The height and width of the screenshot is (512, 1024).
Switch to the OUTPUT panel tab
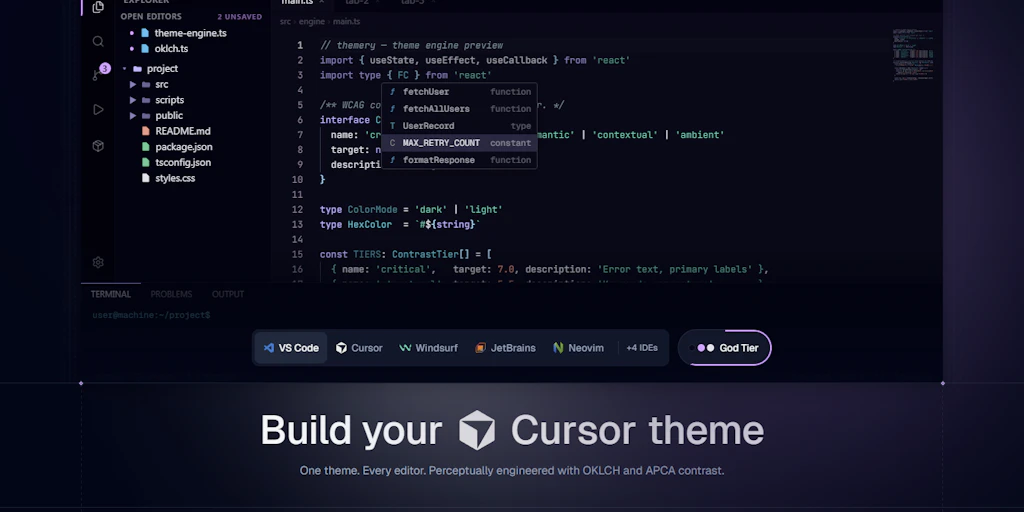(228, 294)
